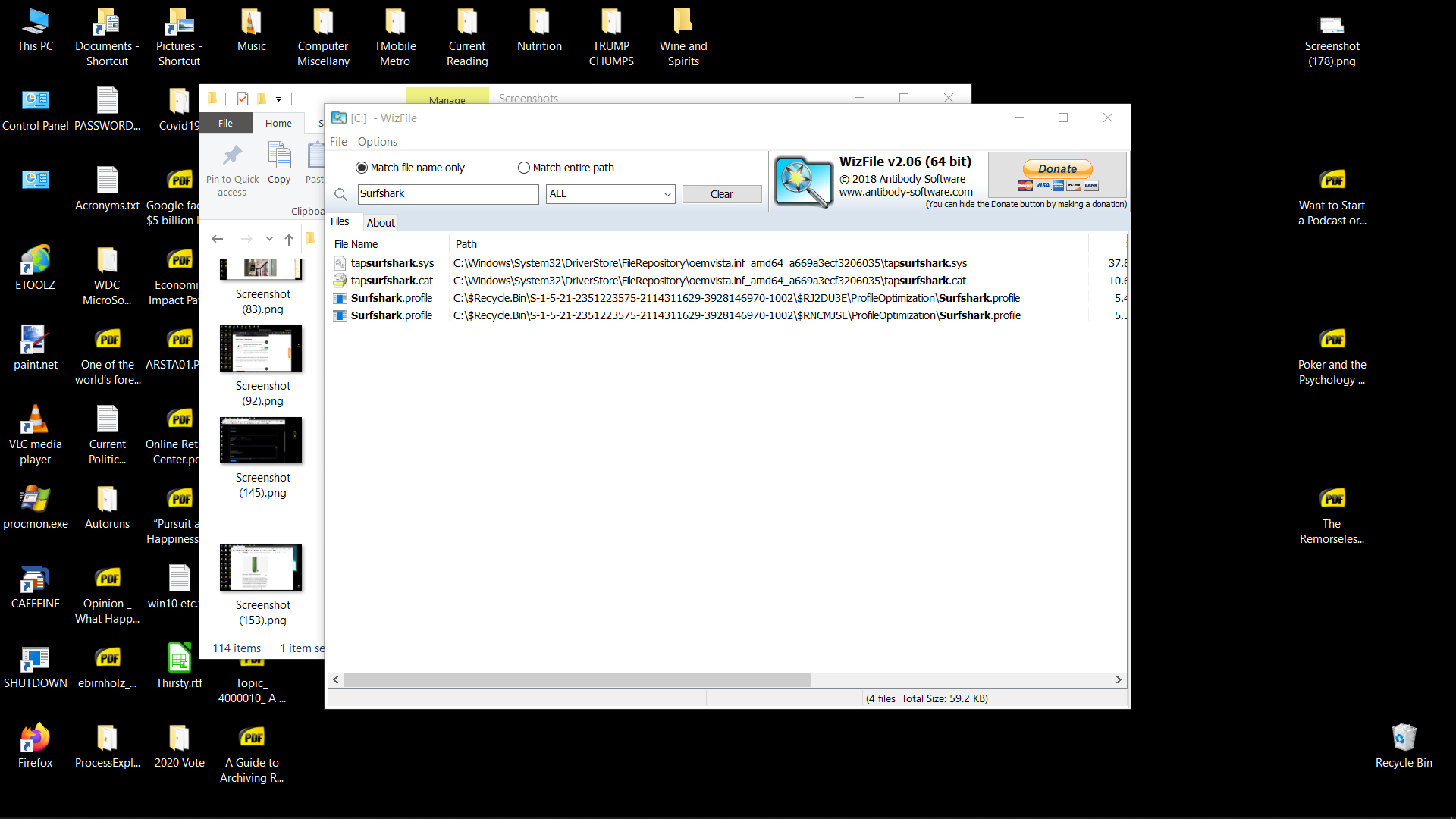Sort results by File Name column
Screen dimensions: 1456x819
pos(388,244)
